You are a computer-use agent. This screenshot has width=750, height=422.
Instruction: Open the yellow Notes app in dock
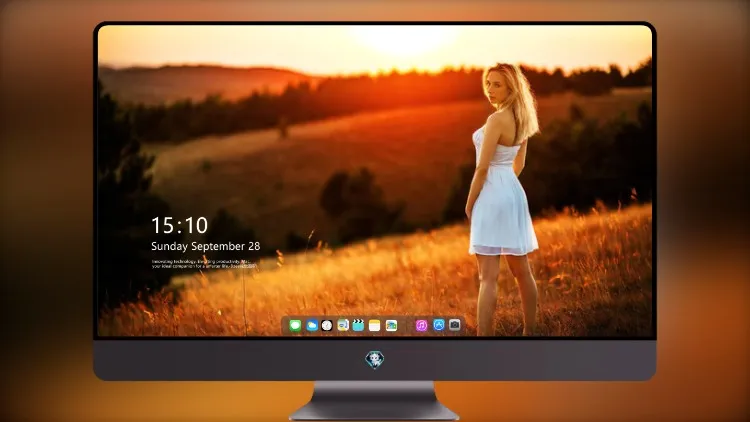coord(375,326)
